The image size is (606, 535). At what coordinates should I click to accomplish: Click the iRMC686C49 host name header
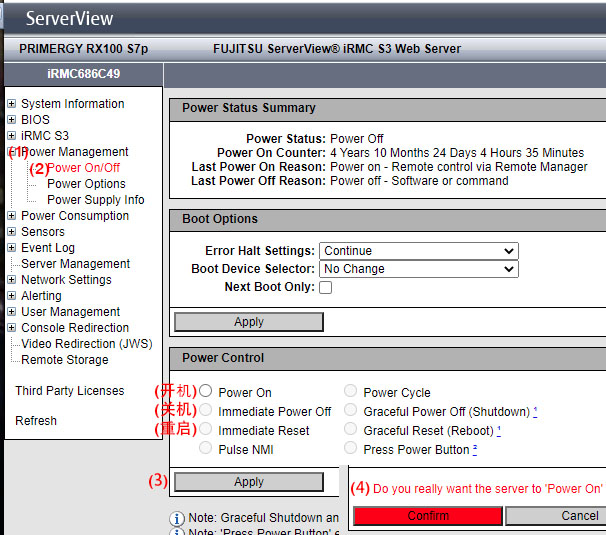83,73
